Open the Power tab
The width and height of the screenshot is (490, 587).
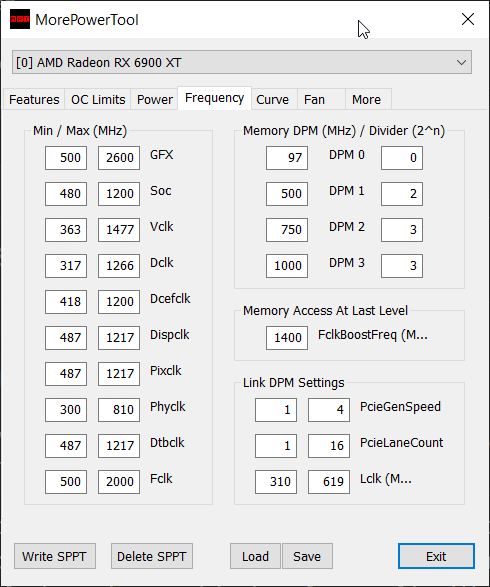click(x=155, y=100)
